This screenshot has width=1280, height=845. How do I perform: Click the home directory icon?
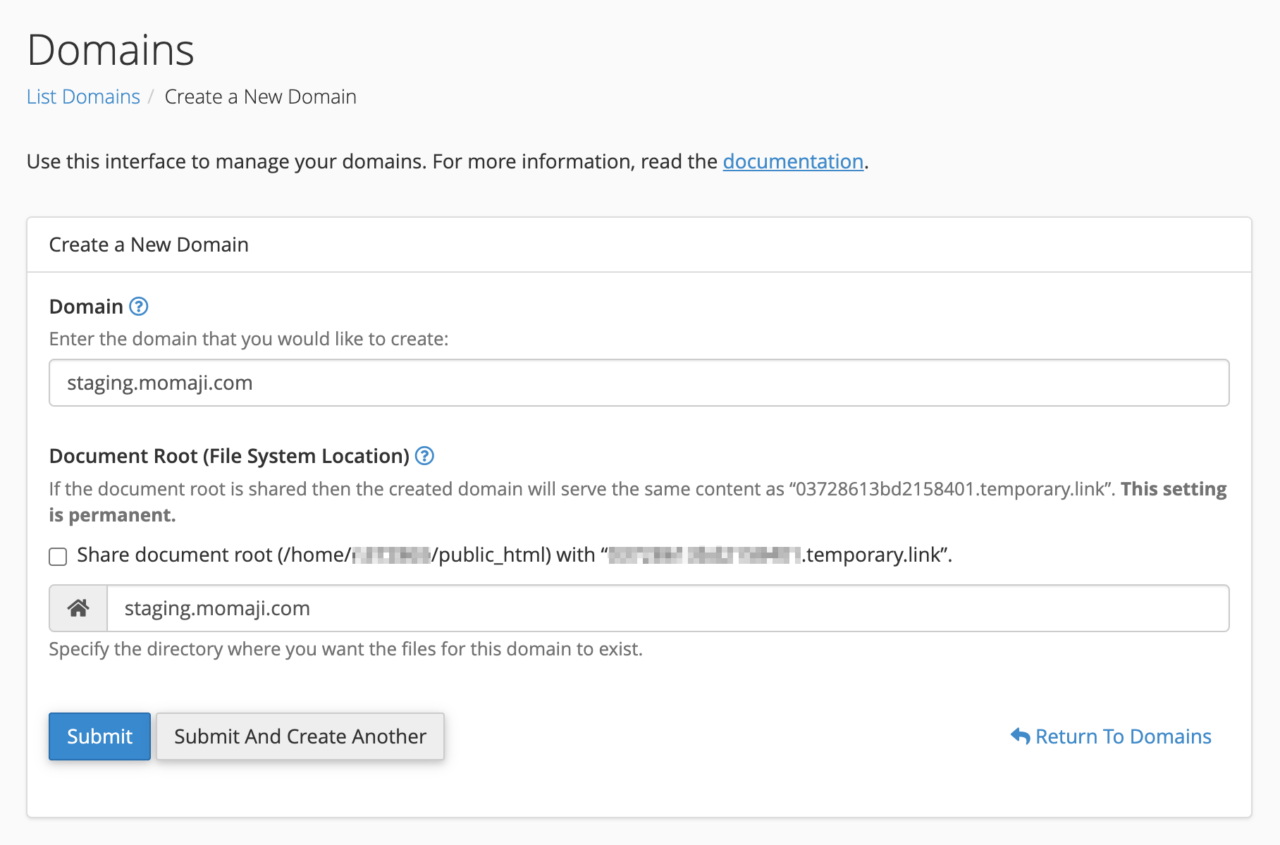coord(78,608)
